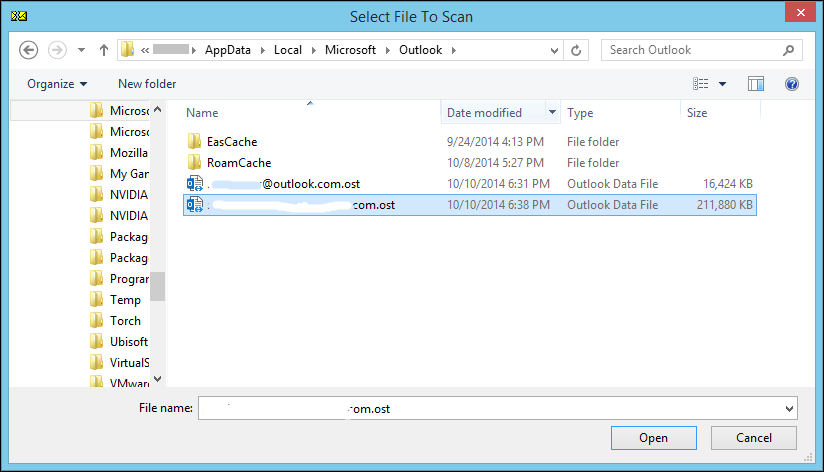The height and width of the screenshot is (472, 824).
Task: Select the Mozilla folder in the tree
Action: [x=129, y=152]
